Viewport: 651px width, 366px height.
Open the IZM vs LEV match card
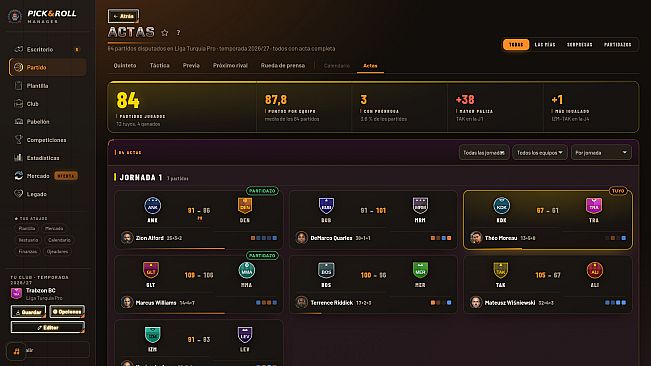(x=199, y=343)
